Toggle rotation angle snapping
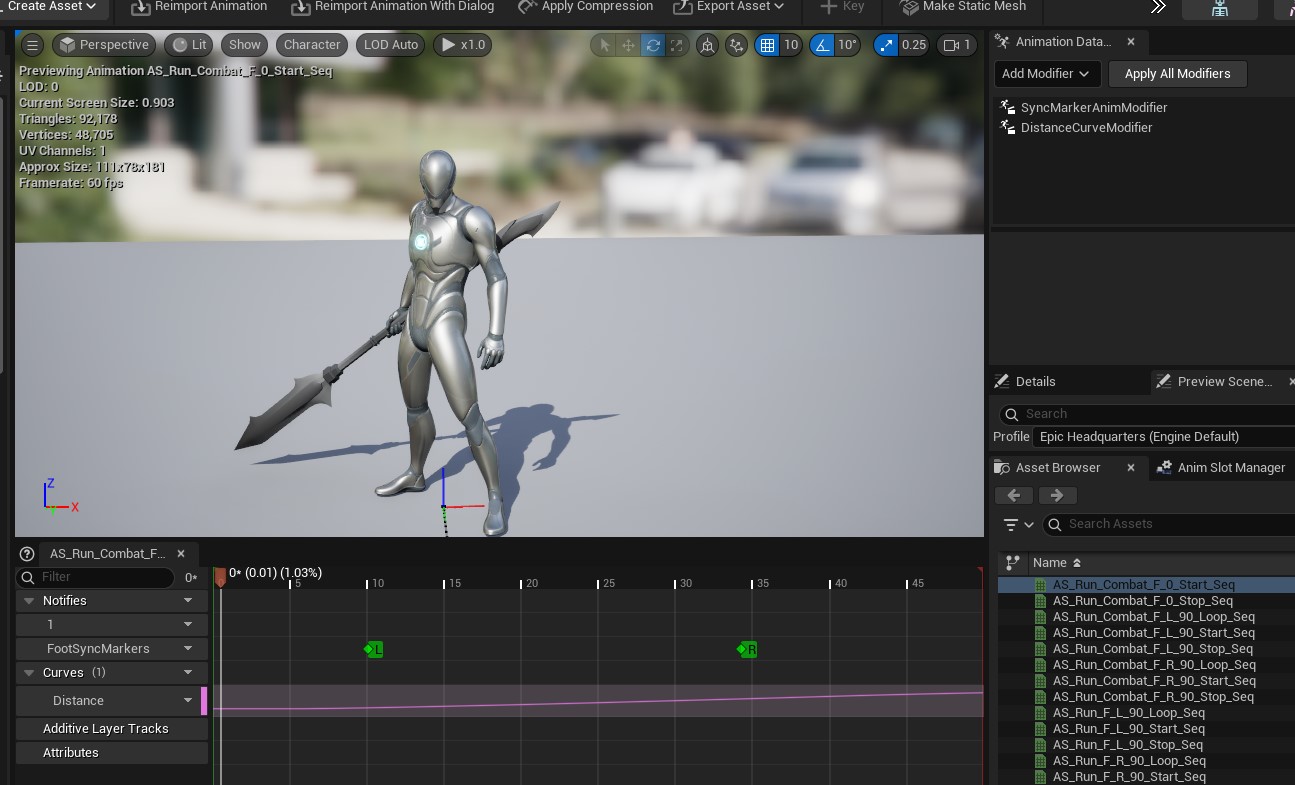 (822, 45)
